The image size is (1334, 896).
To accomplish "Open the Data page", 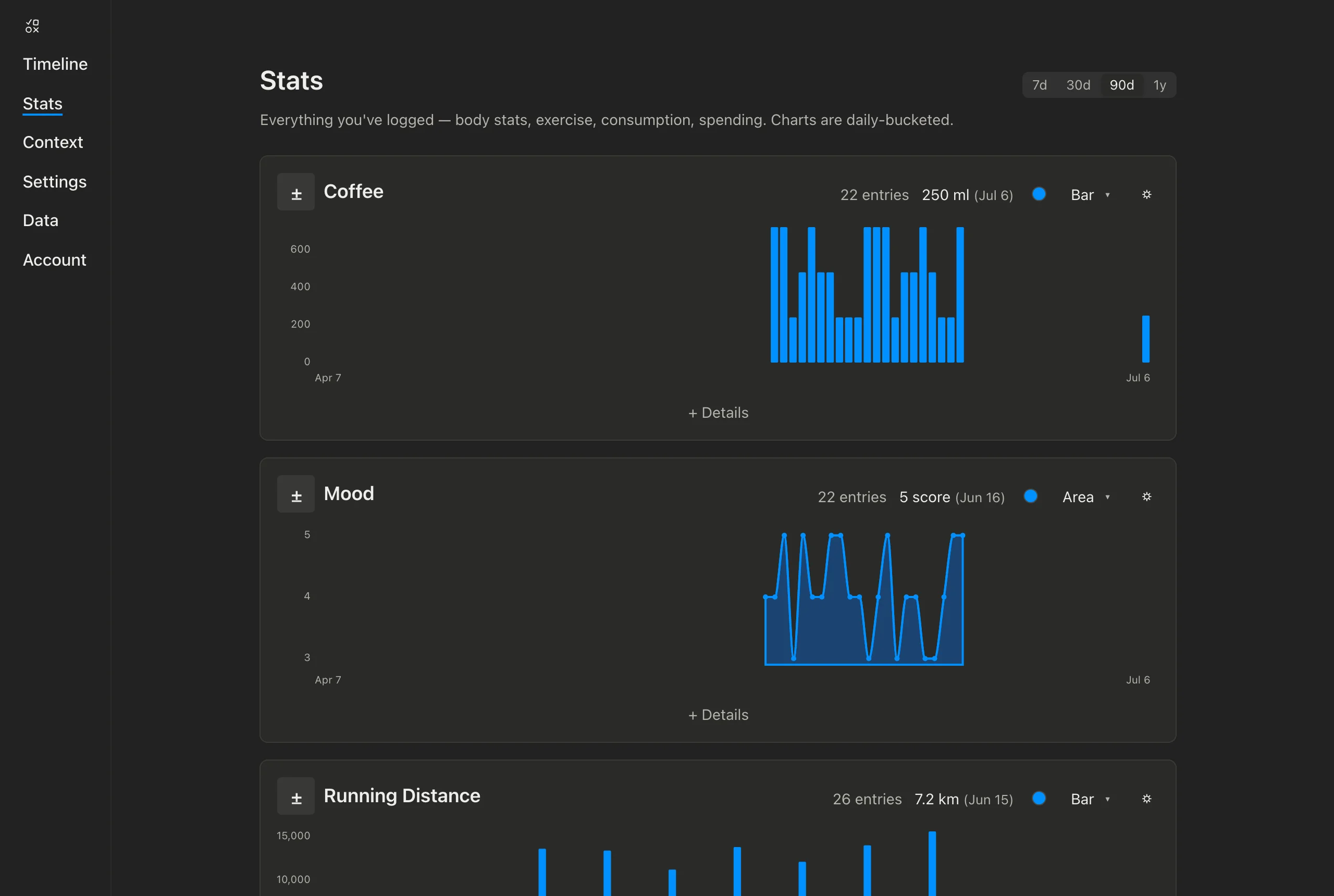I will [x=41, y=220].
